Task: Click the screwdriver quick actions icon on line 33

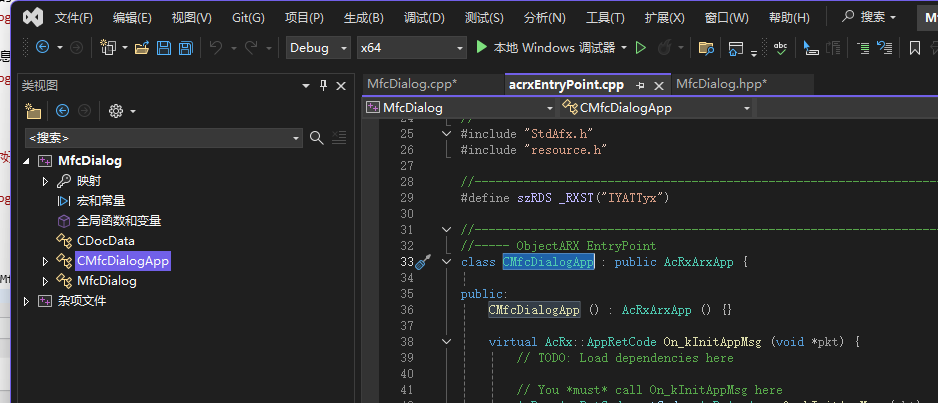Action: tap(422, 262)
